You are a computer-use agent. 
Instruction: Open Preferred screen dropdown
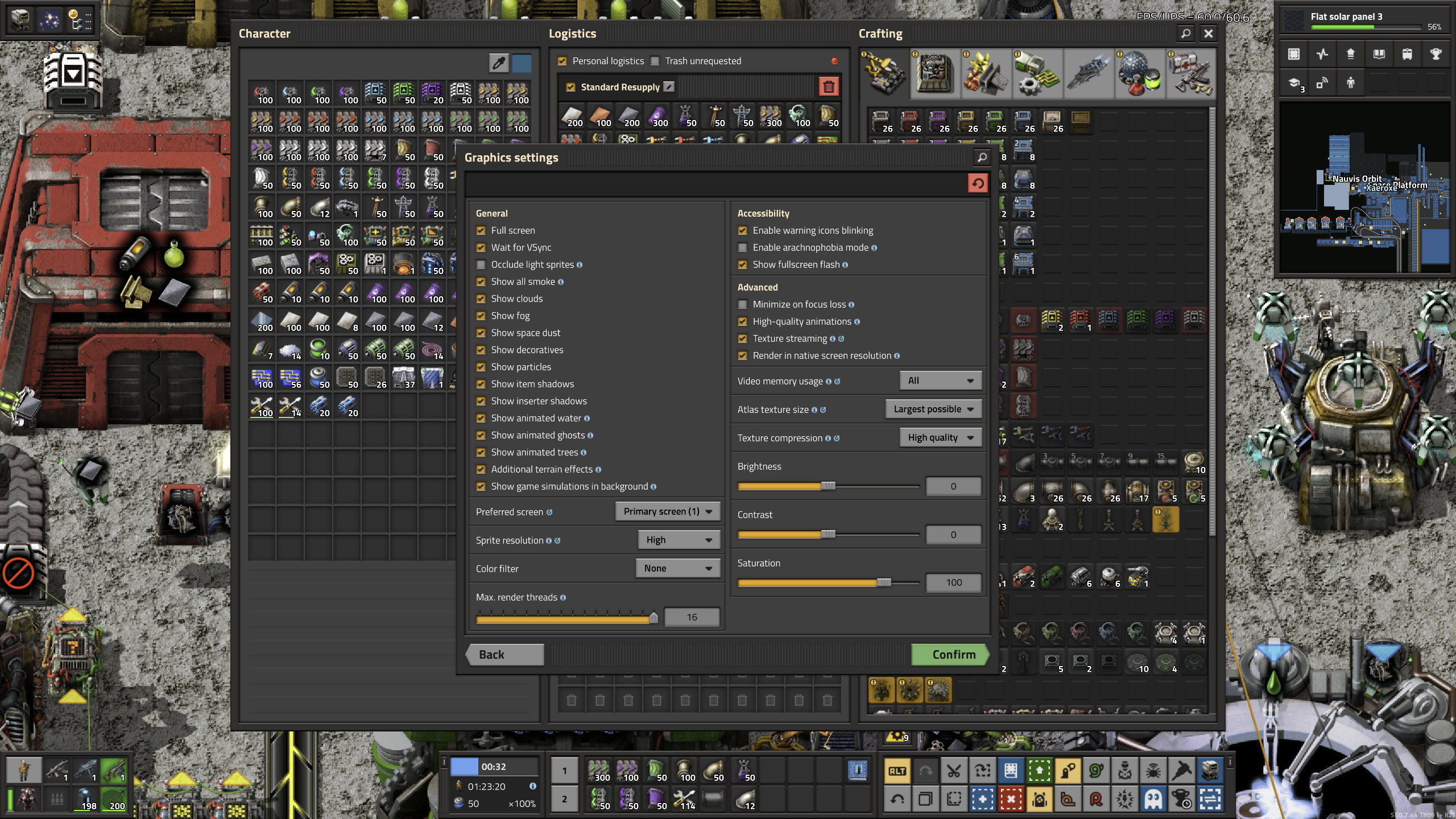pos(668,511)
